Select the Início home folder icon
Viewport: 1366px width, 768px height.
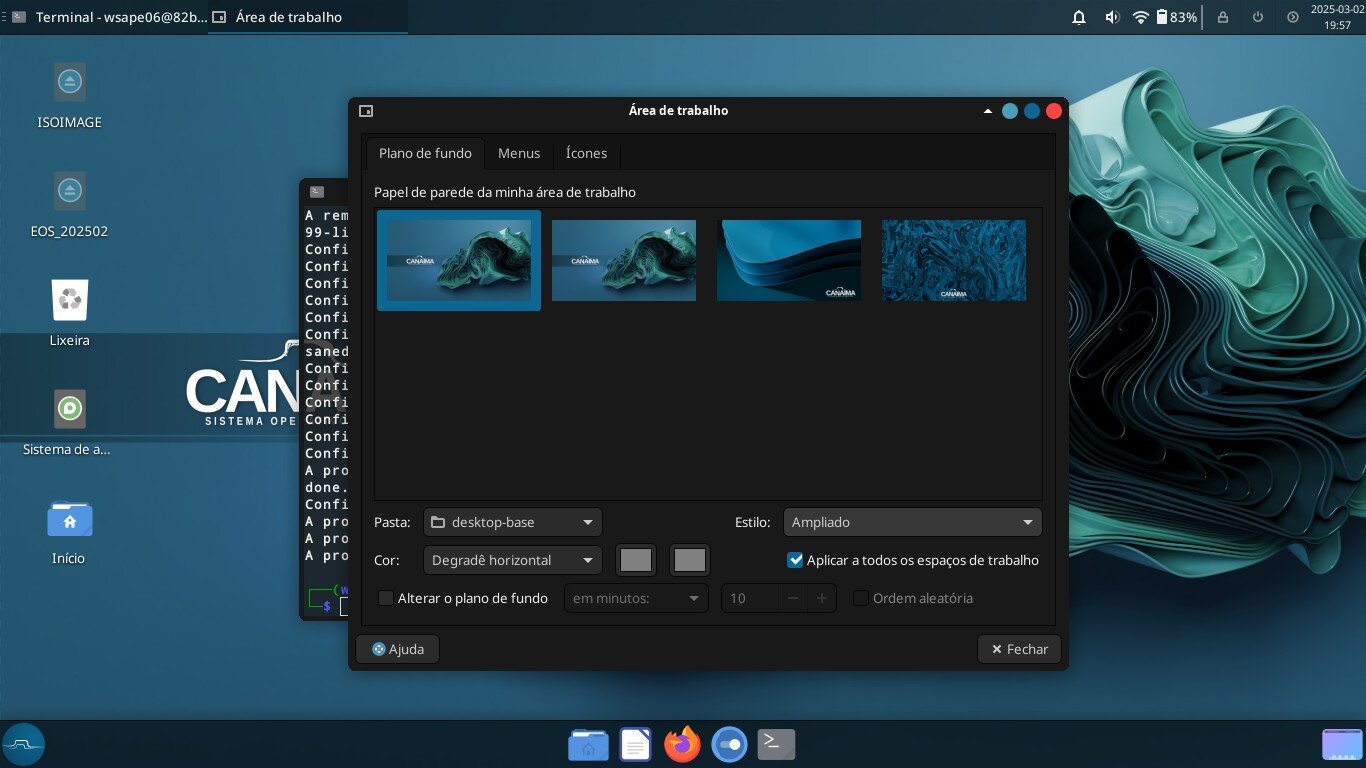pos(69,518)
